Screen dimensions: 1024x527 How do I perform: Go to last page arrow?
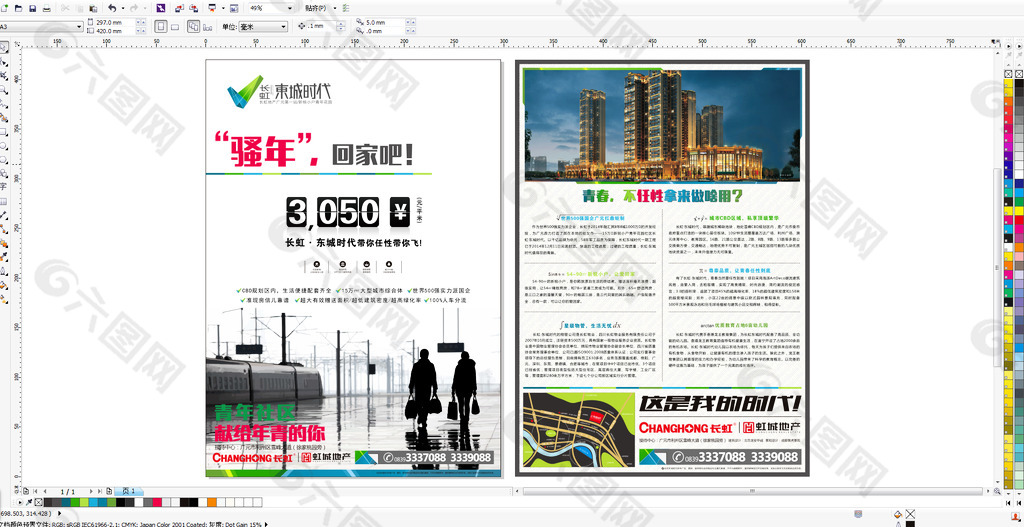click(x=100, y=491)
